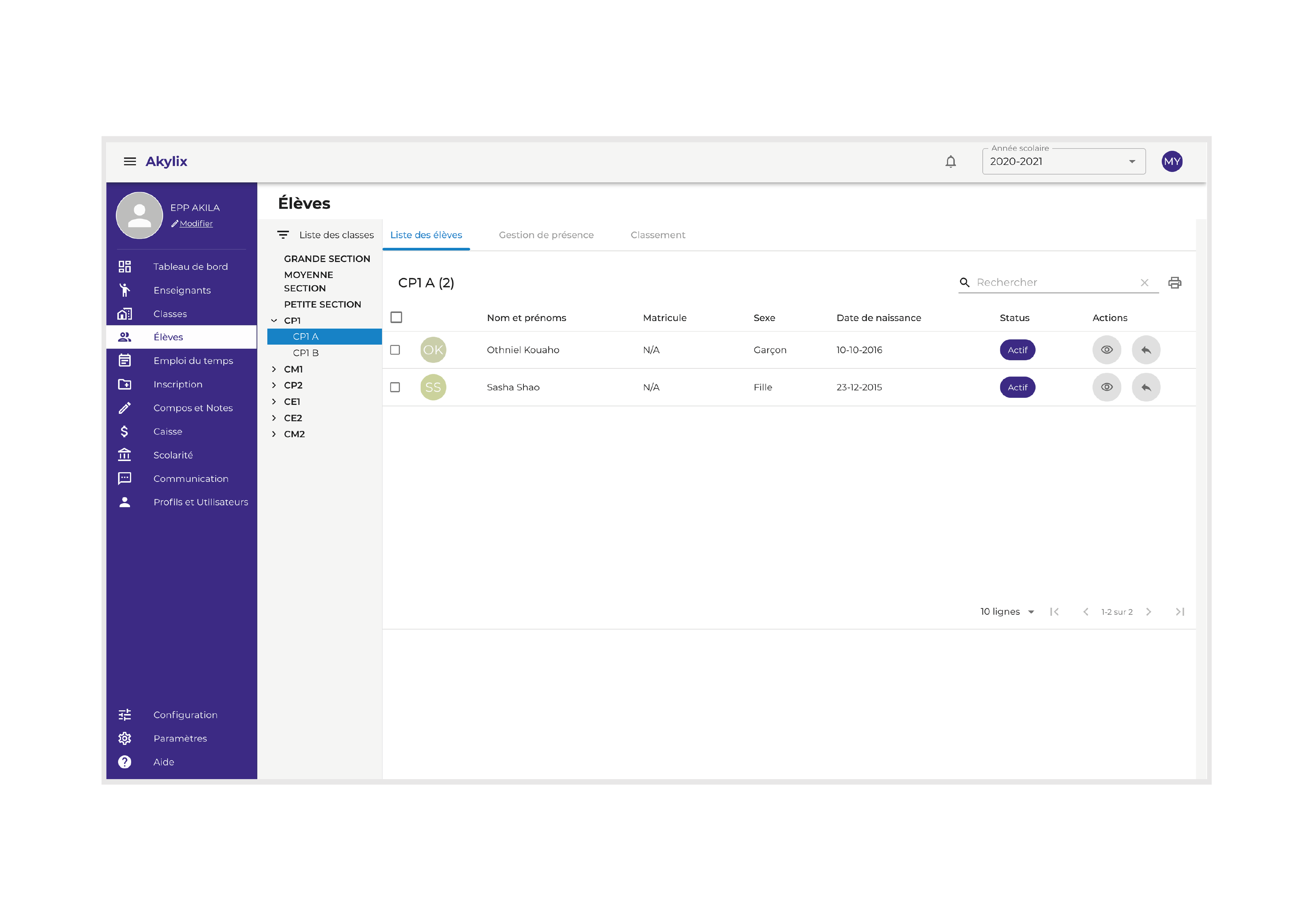The height and width of the screenshot is (924, 1307).
Task: Open the Année scolaire dropdown
Action: tap(1063, 162)
